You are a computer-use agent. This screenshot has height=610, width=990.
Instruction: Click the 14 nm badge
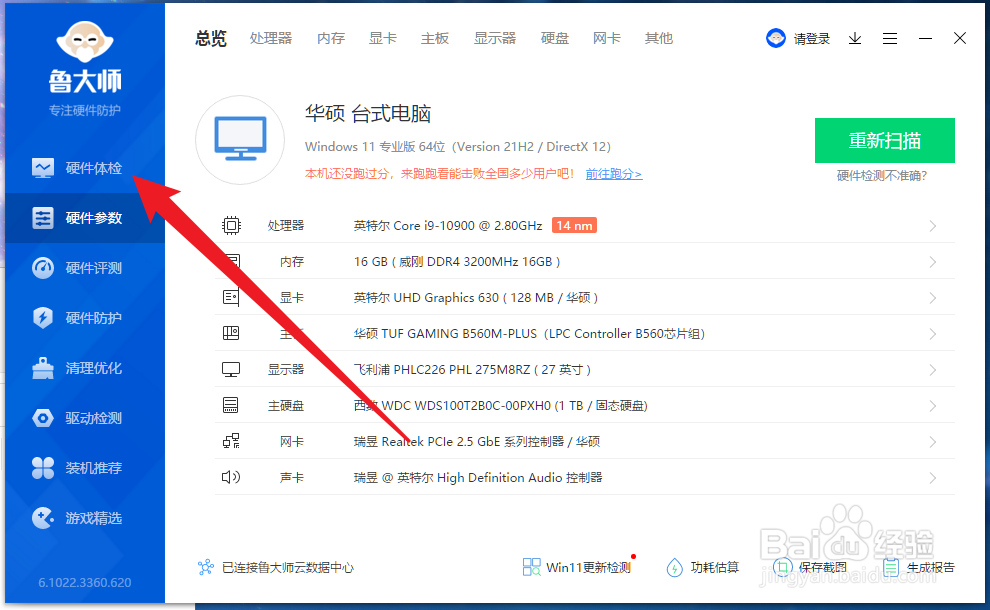(574, 225)
